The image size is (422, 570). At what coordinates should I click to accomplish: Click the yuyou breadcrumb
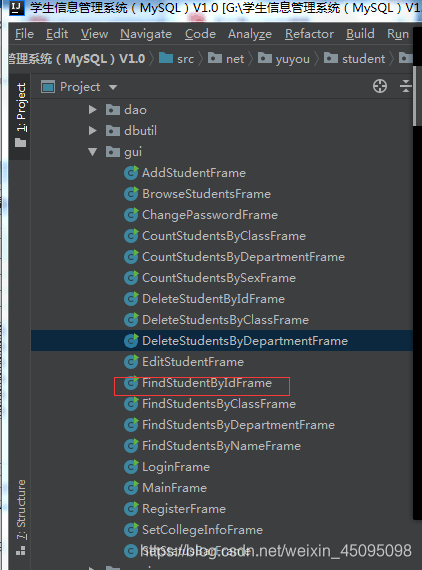click(x=284, y=59)
